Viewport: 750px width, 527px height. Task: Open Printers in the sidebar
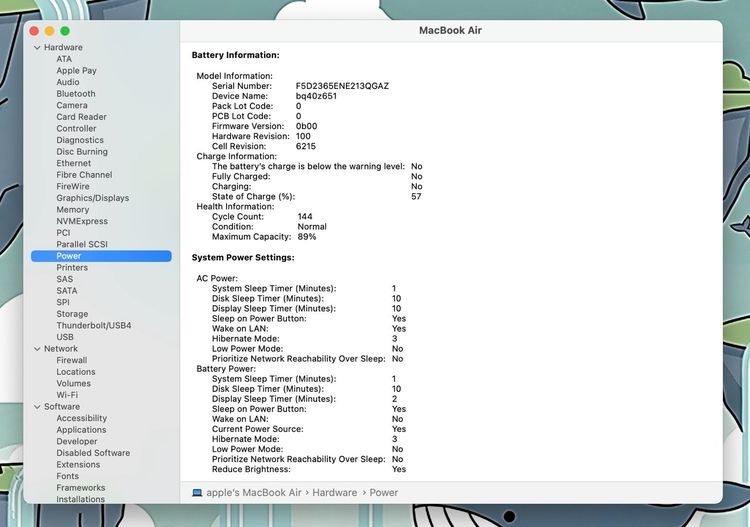[x=72, y=267]
